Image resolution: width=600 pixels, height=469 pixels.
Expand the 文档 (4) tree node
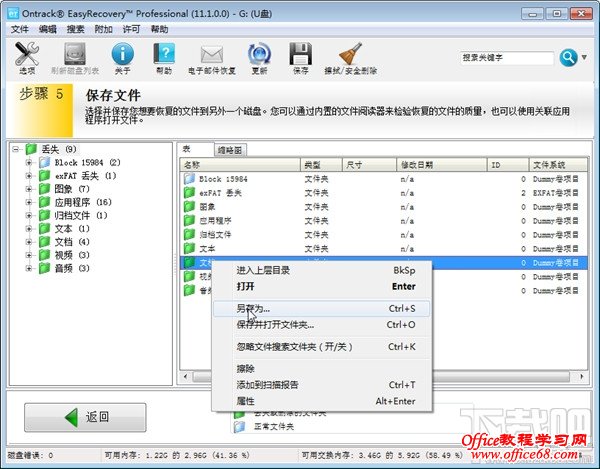(29, 242)
